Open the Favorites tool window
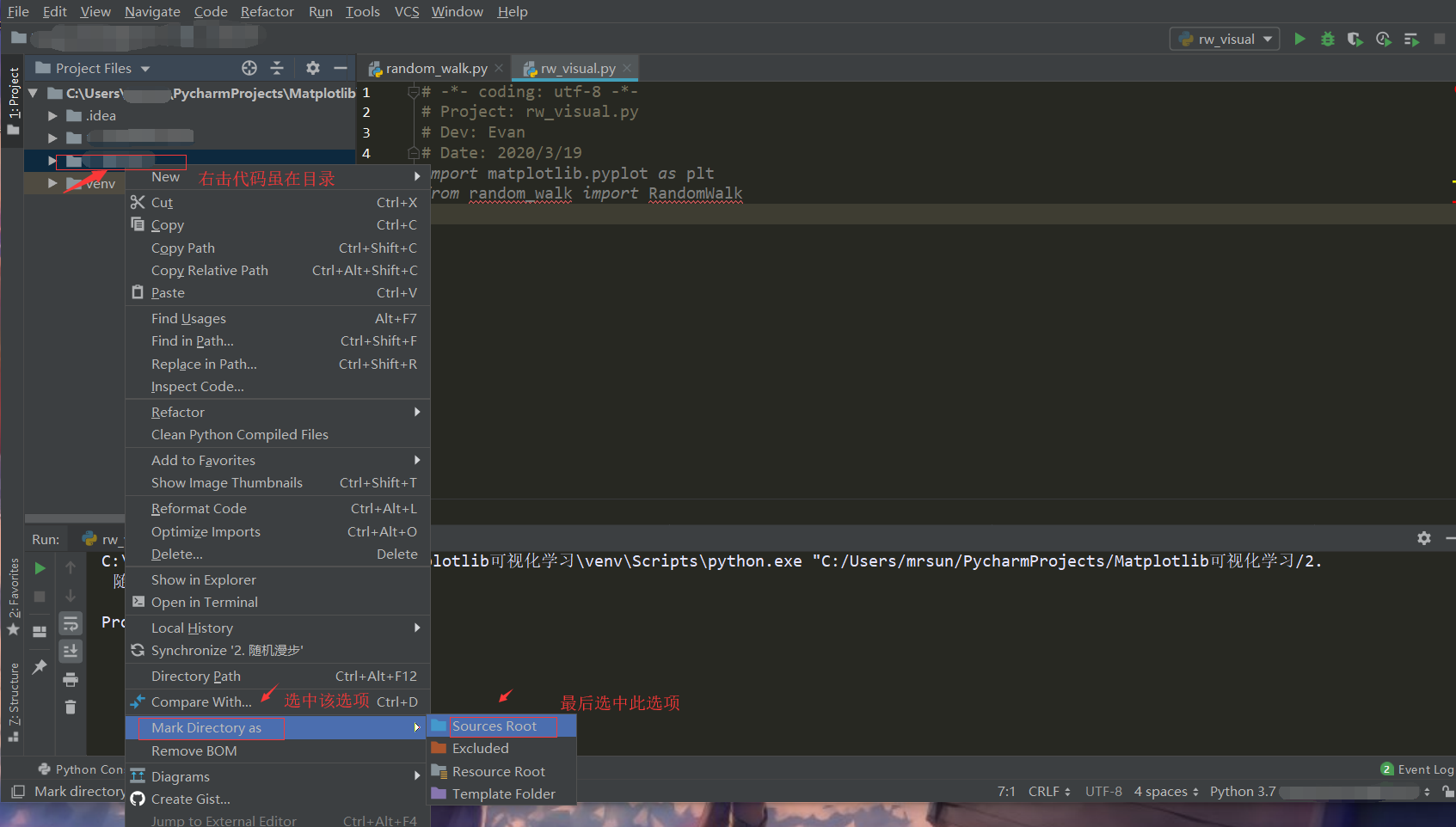The height and width of the screenshot is (827, 1456). (x=13, y=597)
